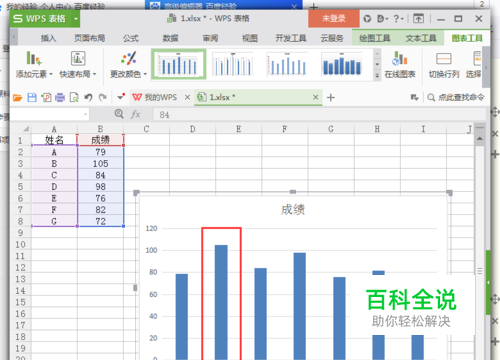Click the undo arrow icon
This screenshot has width=500, height=360.
coord(88,97)
